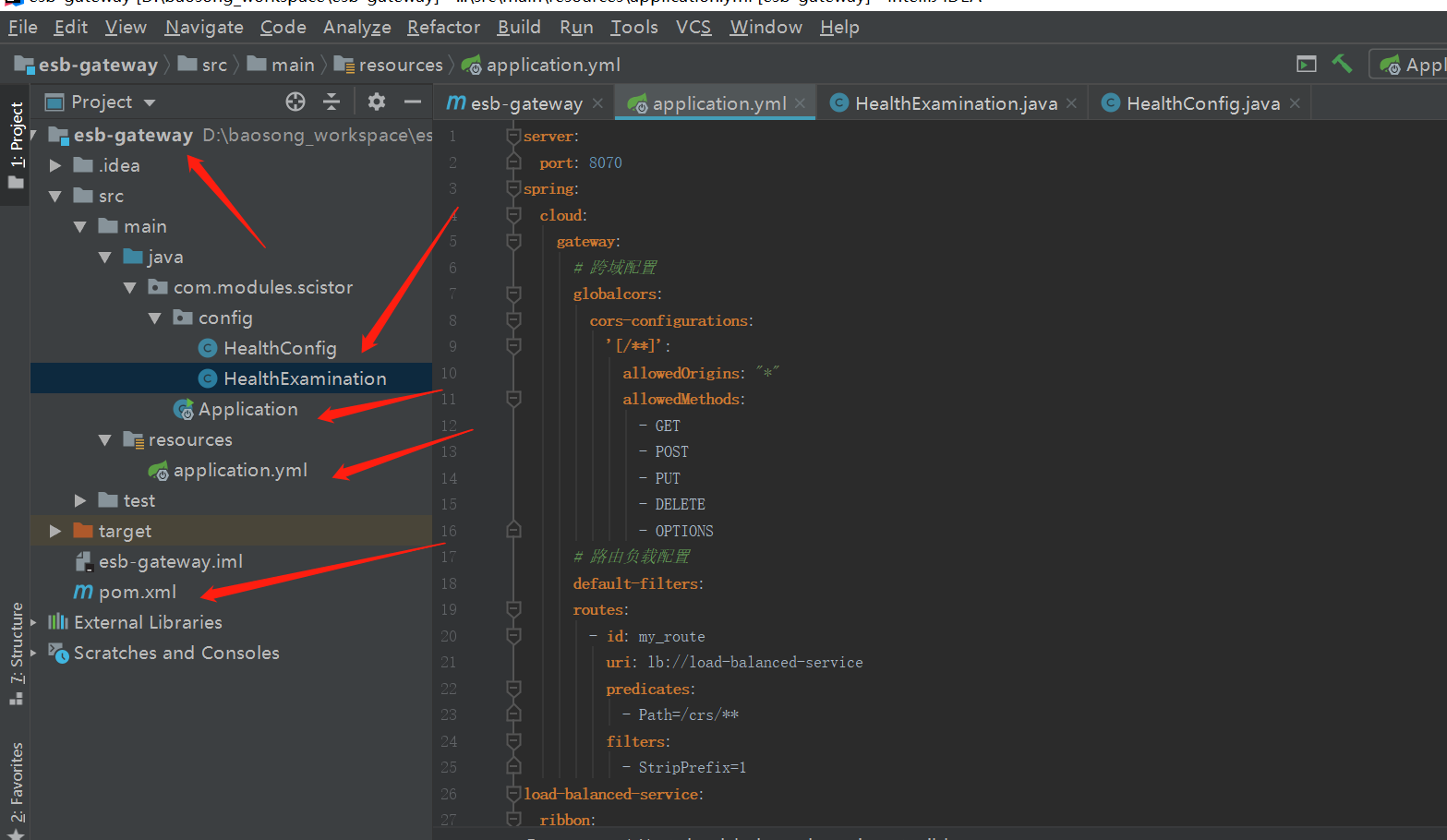Click resources in the breadcrumb bar
Screen dimensions: 1447x840
(399, 64)
